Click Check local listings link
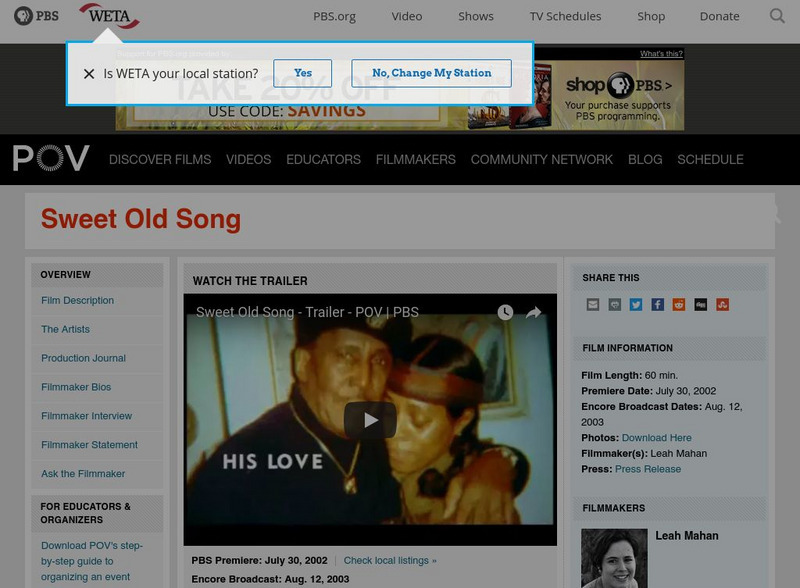 (390, 560)
